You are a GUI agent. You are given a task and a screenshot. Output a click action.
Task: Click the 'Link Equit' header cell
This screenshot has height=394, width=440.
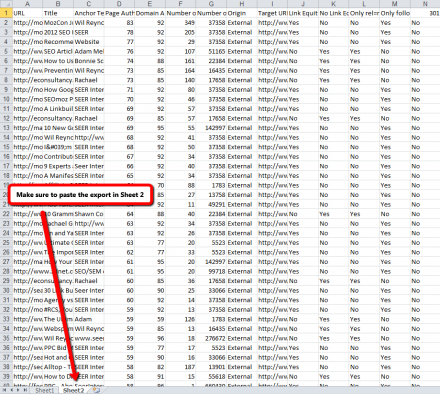(x=303, y=13)
